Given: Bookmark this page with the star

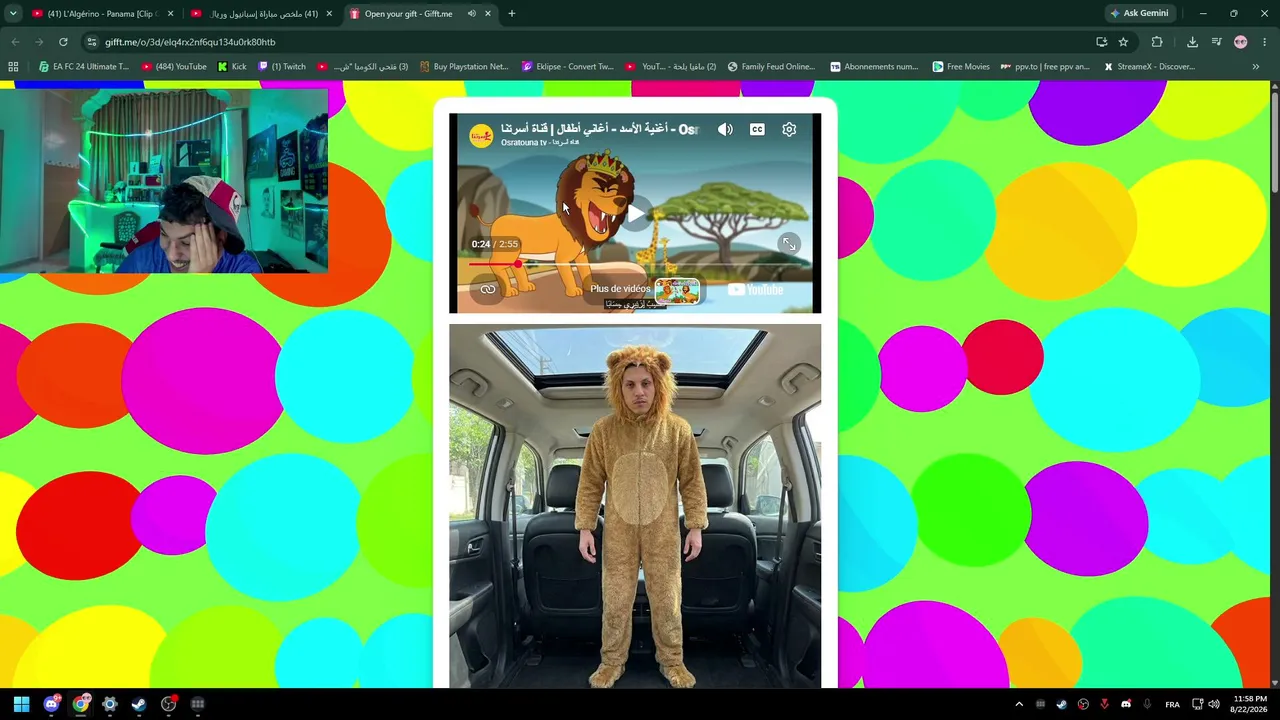Looking at the screenshot, I should coord(1123,42).
